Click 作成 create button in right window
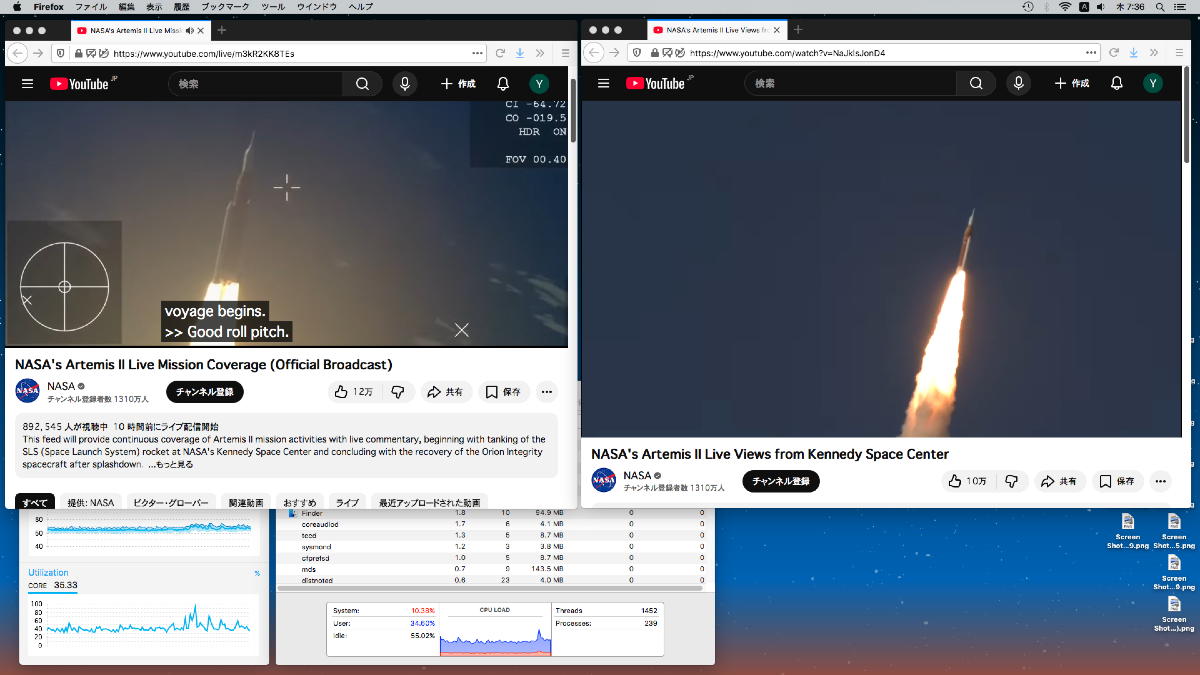This screenshot has width=1200, height=675. 1073,84
